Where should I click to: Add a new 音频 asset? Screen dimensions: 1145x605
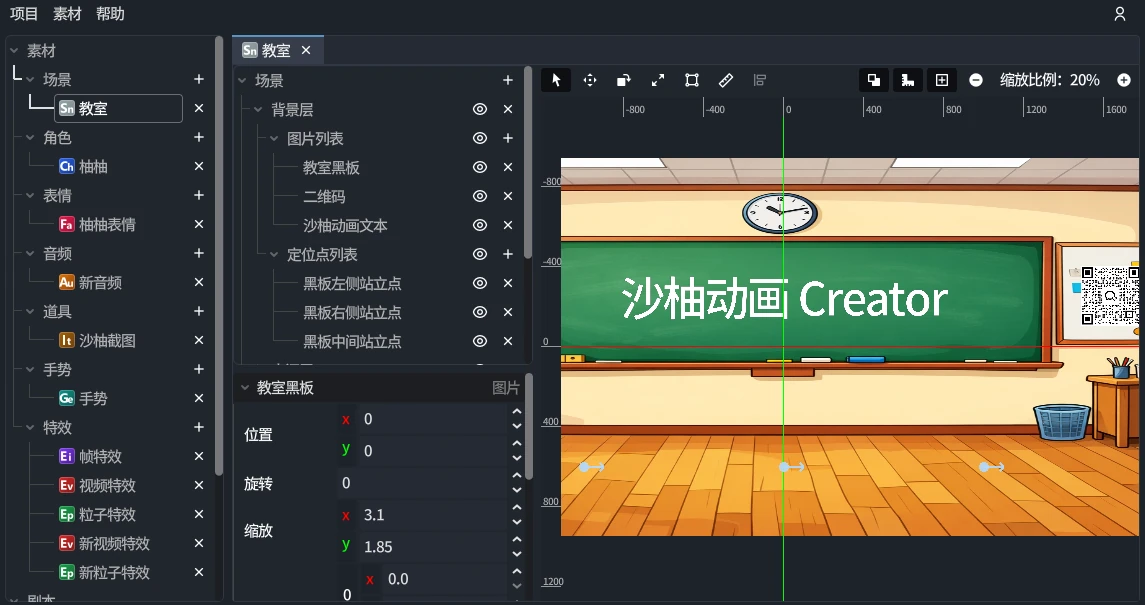click(x=199, y=253)
